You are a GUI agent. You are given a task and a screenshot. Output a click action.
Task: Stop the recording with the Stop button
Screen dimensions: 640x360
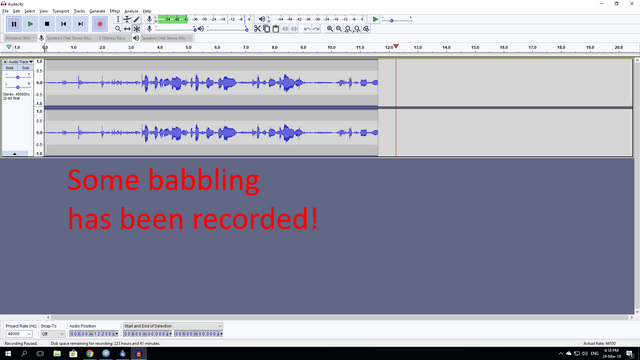click(x=47, y=24)
